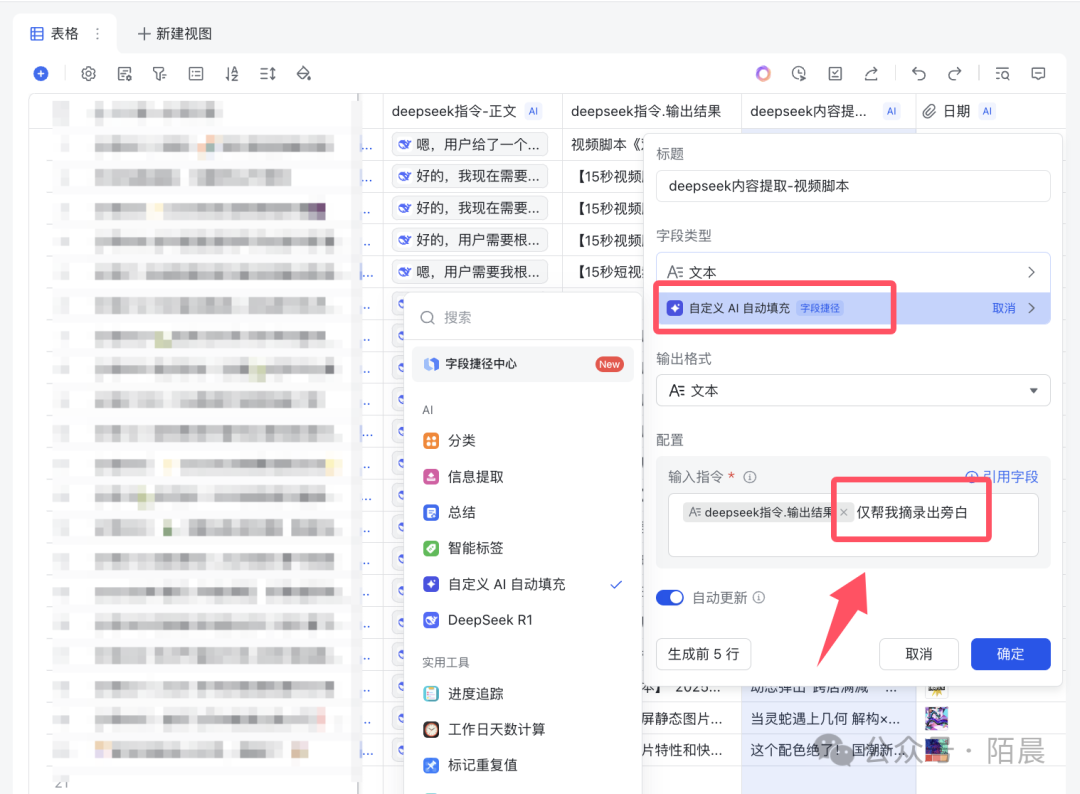Click the info icon next to 输入指令
Image resolution: width=1080 pixels, height=794 pixels.
750,477
